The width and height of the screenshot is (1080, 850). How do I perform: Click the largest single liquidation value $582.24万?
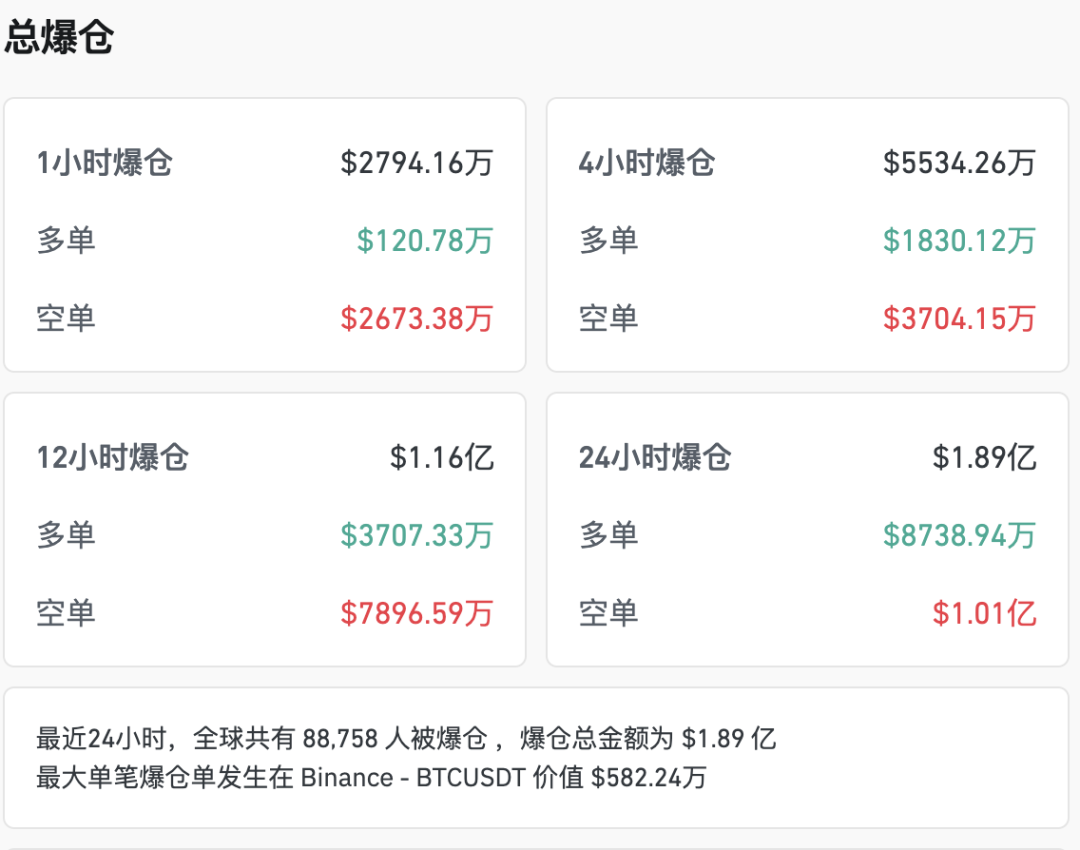pyautogui.click(x=649, y=777)
